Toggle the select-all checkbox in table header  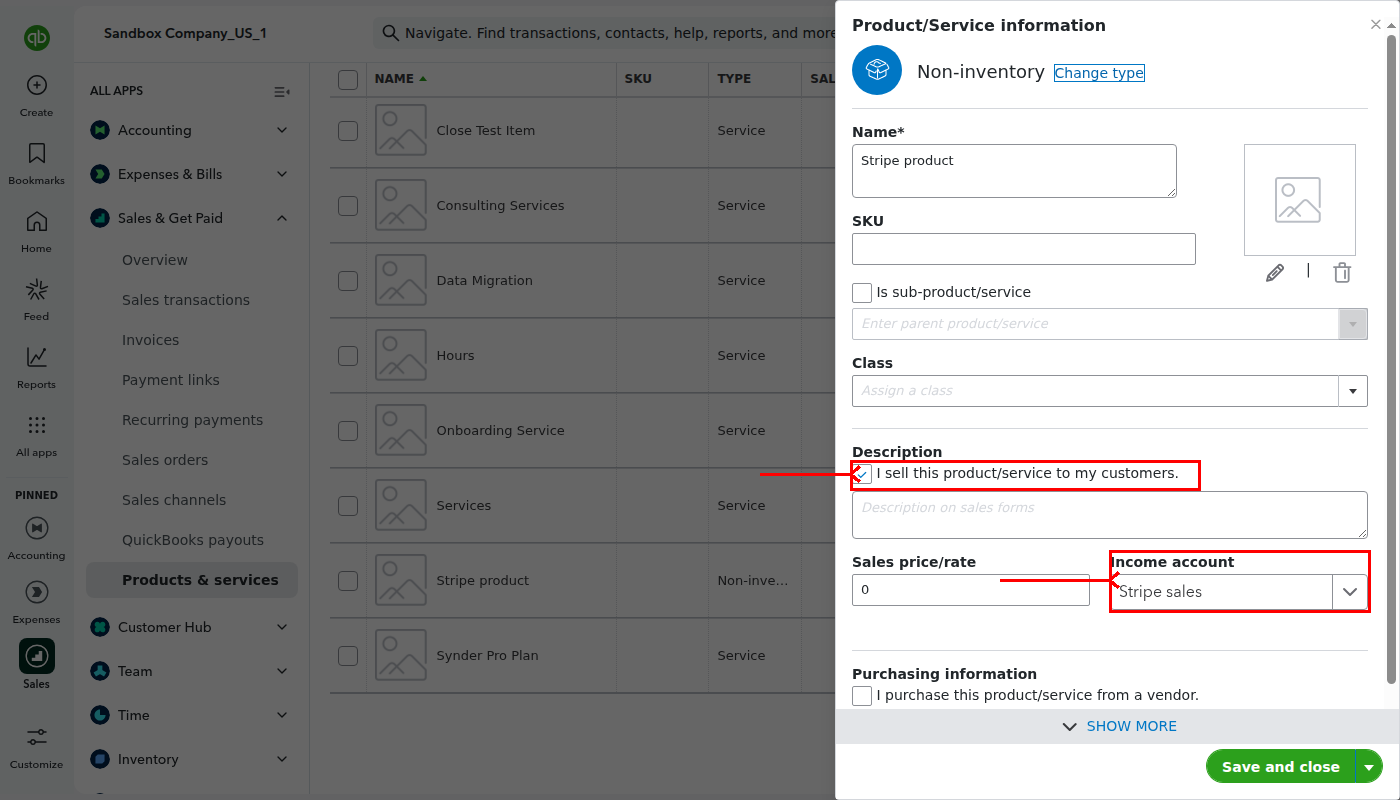[x=348, y=80]
